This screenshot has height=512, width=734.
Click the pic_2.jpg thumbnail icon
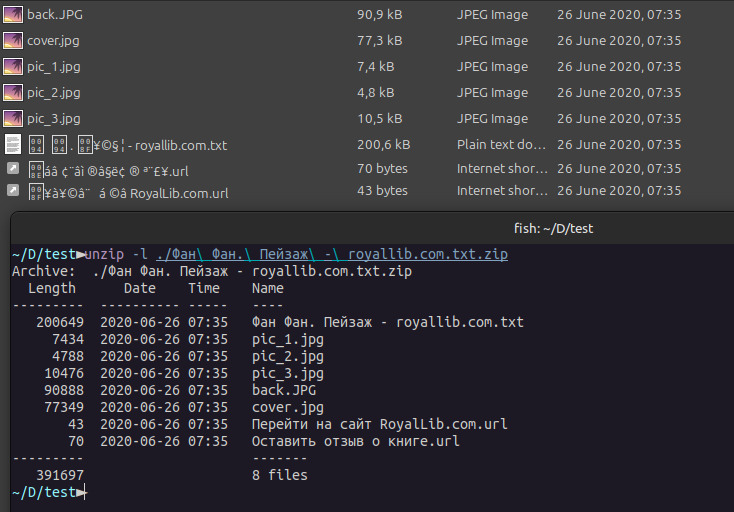(13, 93)
